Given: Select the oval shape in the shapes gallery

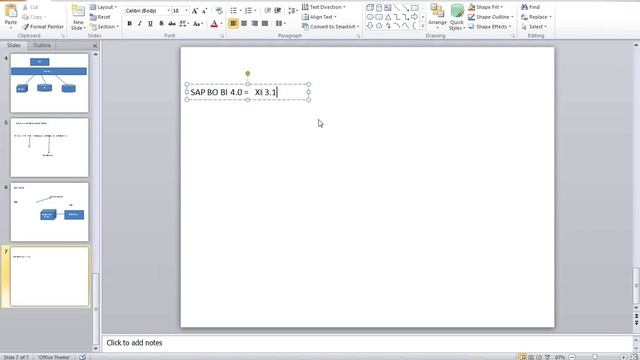Looking at the screenshot, I should [x=370, y=17].
